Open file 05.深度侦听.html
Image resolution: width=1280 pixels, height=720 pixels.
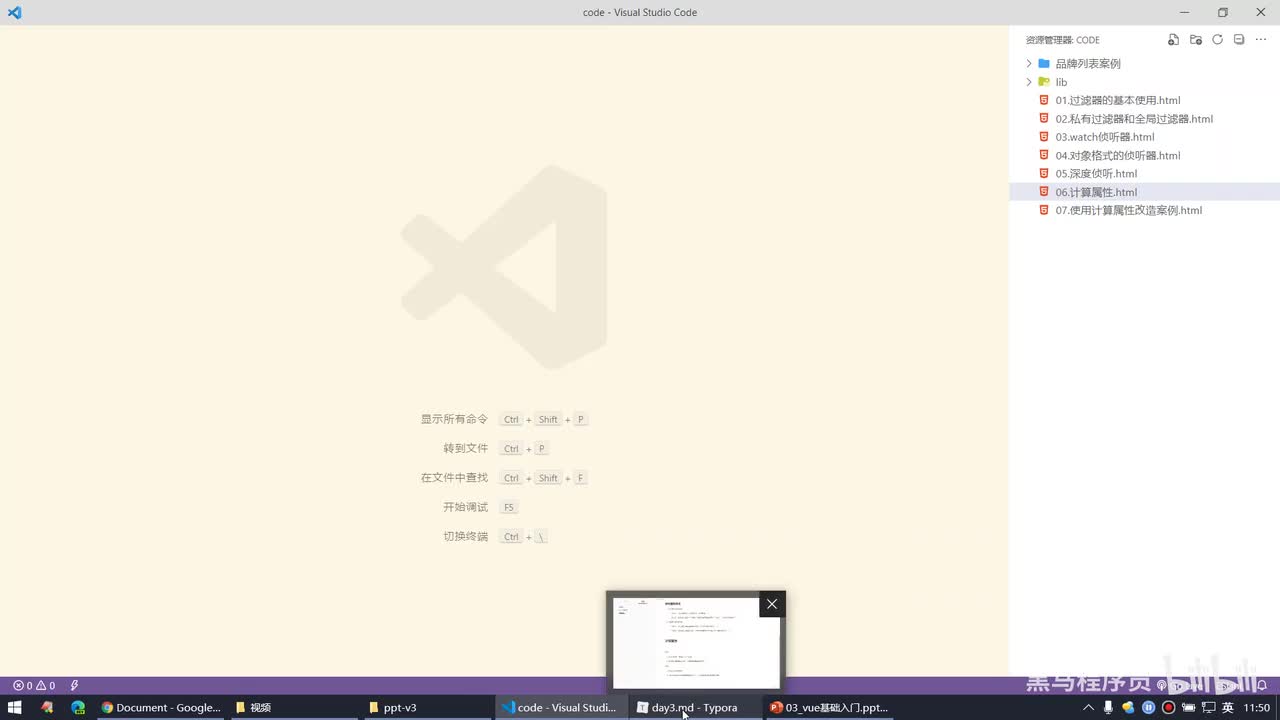pos(1144,174)
